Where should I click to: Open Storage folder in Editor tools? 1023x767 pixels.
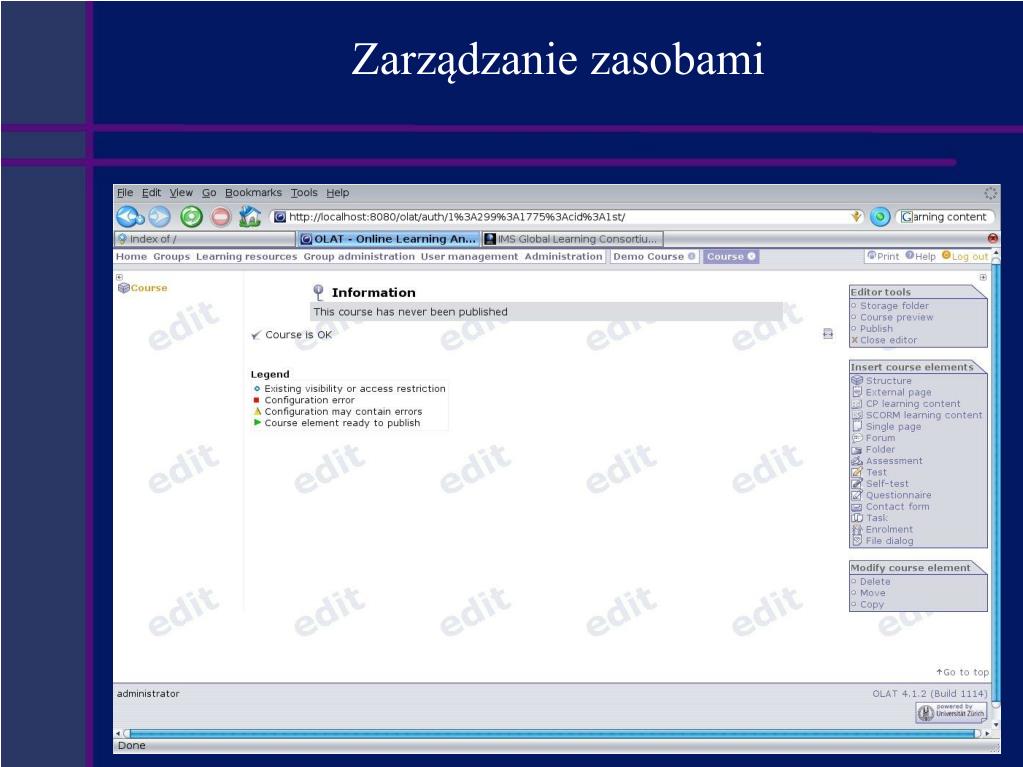point(894,306)
